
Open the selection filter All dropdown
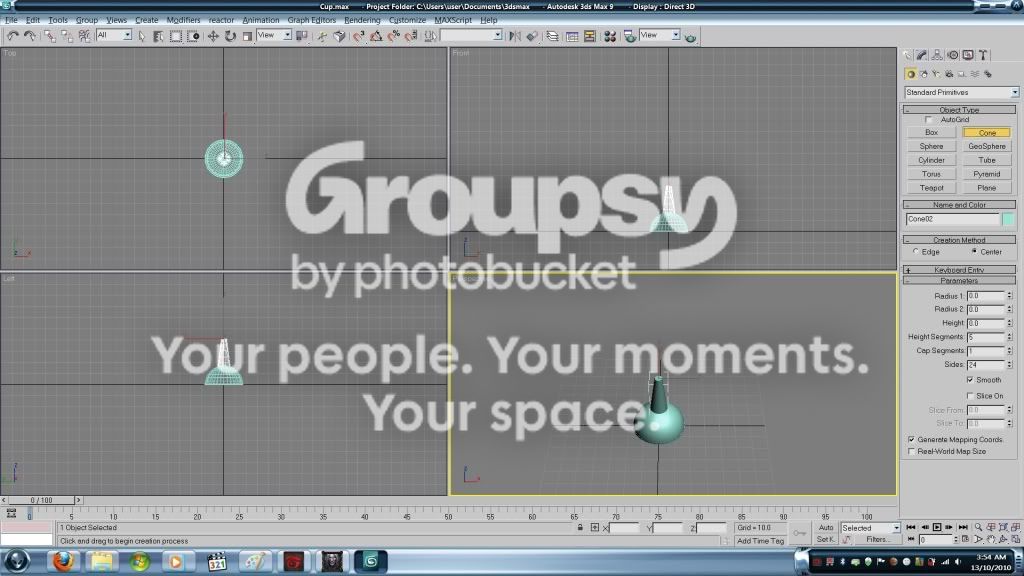point(114,35)
